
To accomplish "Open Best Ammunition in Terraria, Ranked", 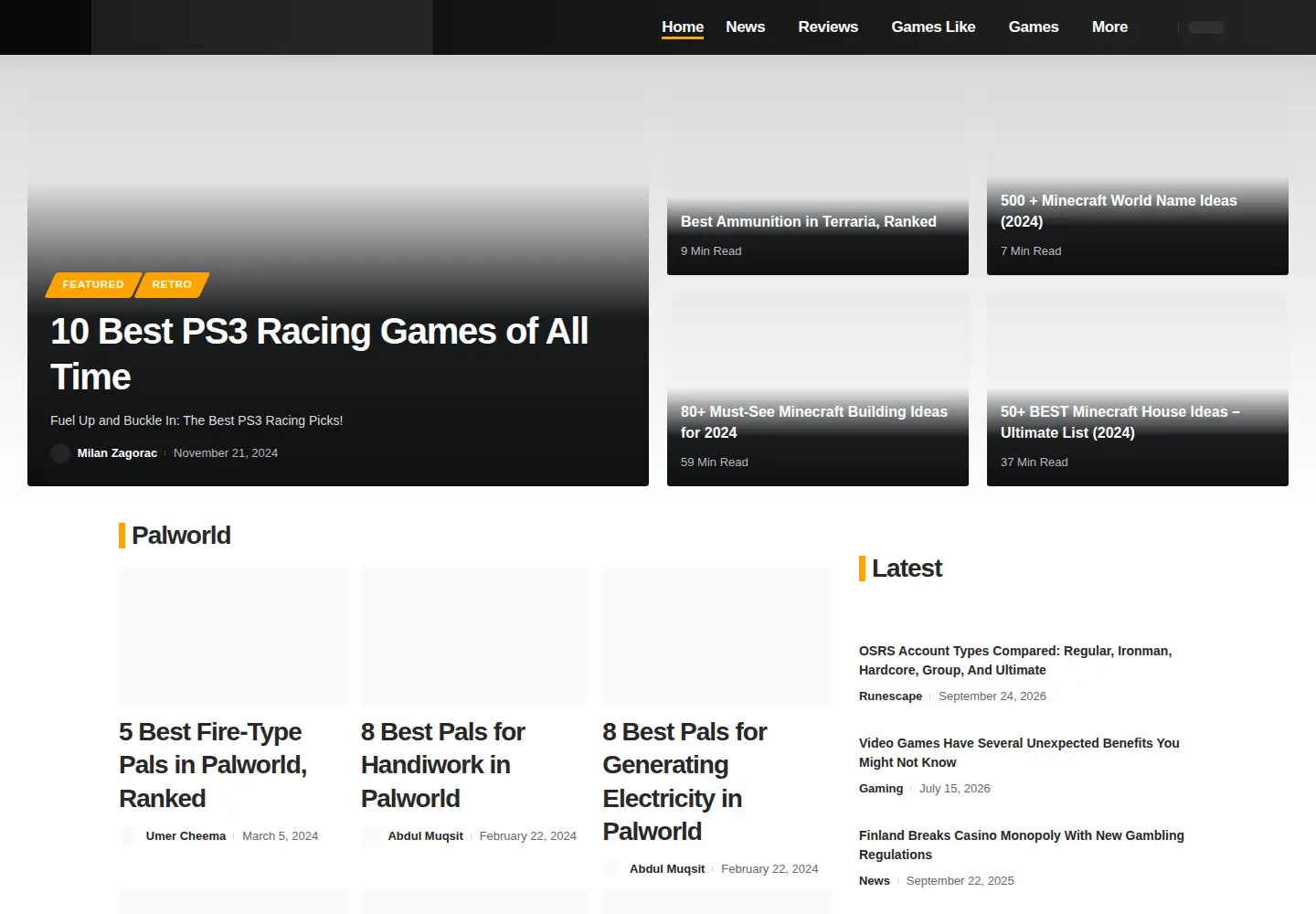I will tap(809, 221).
